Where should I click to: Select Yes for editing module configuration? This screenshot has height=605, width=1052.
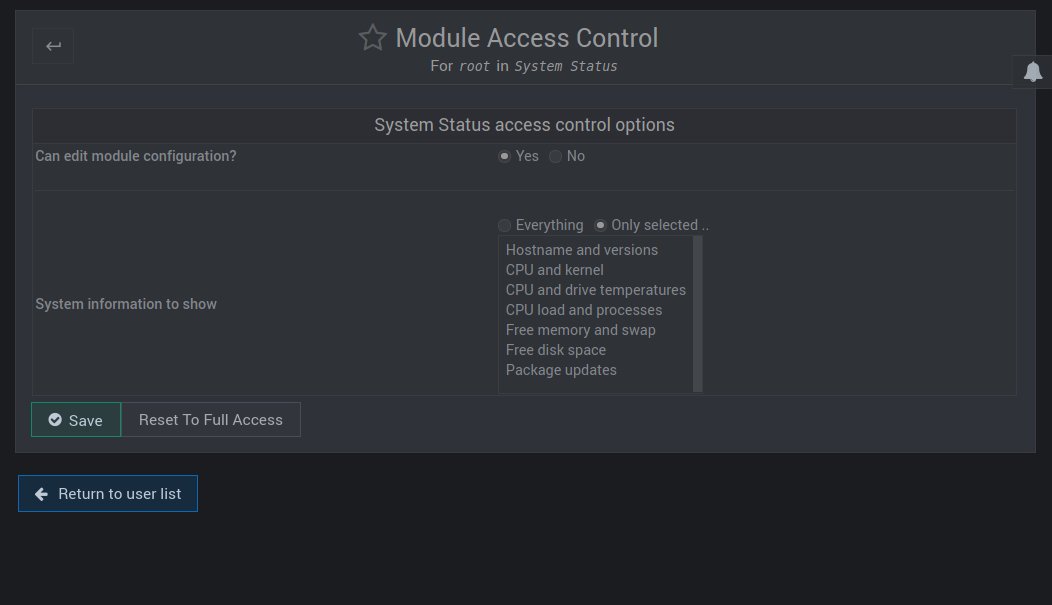(504, 156)
